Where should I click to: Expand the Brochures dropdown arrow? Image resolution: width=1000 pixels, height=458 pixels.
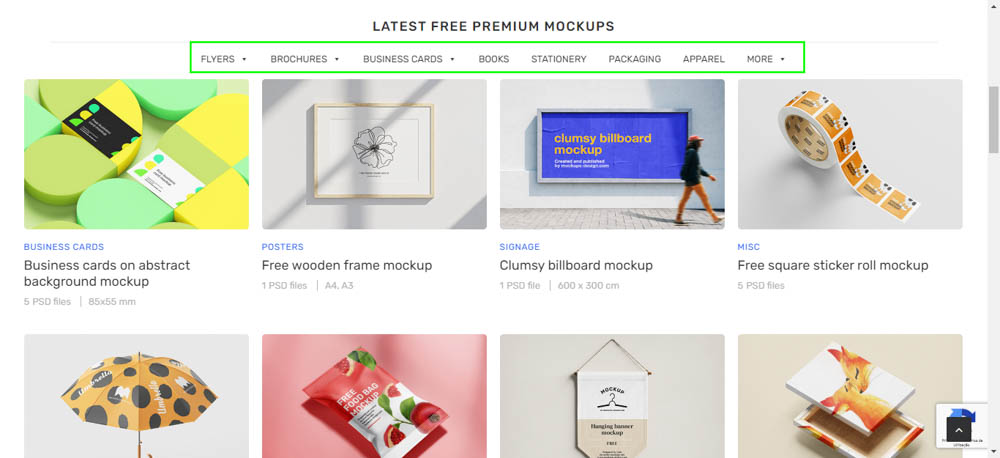coord(337,59)
